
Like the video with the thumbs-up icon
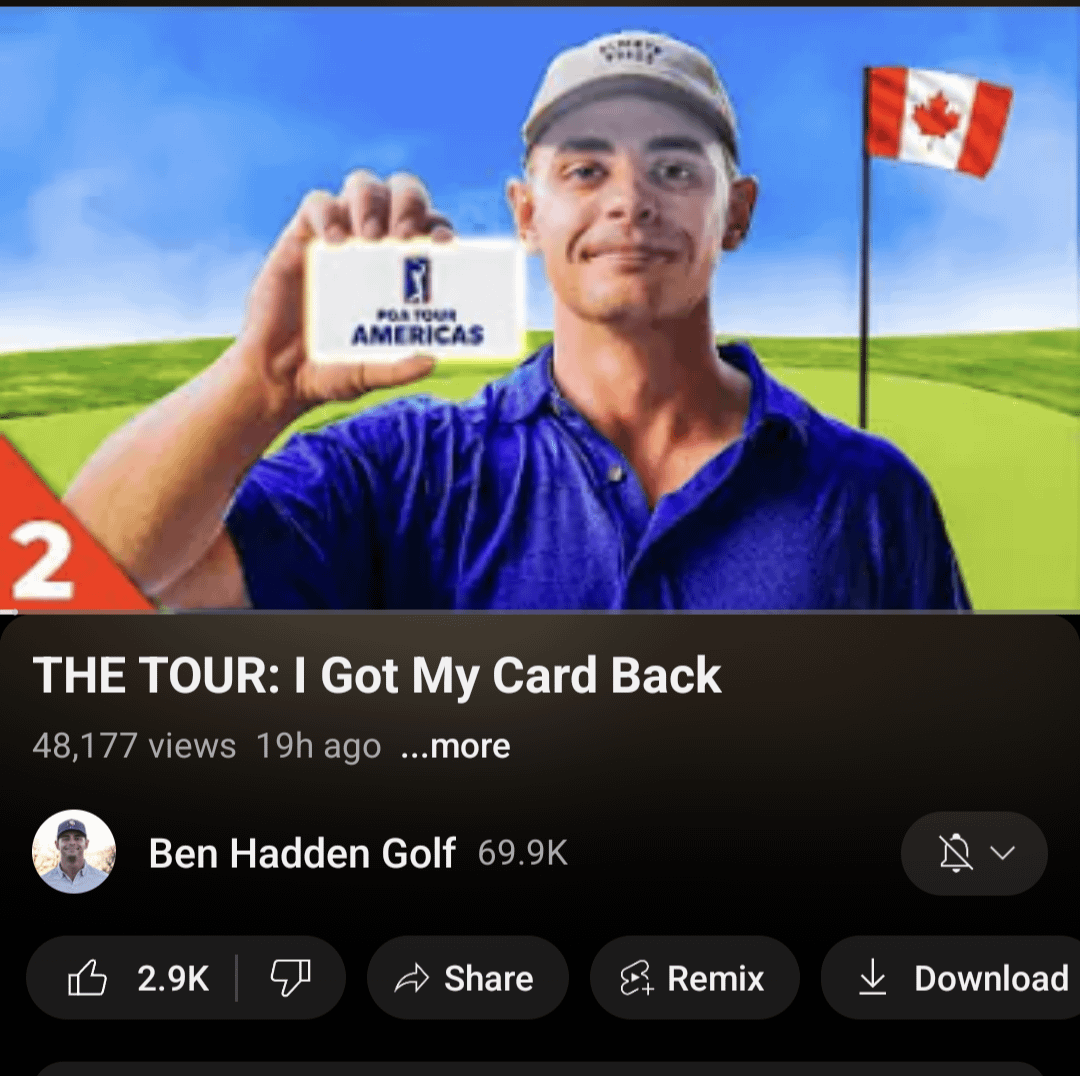87,978
